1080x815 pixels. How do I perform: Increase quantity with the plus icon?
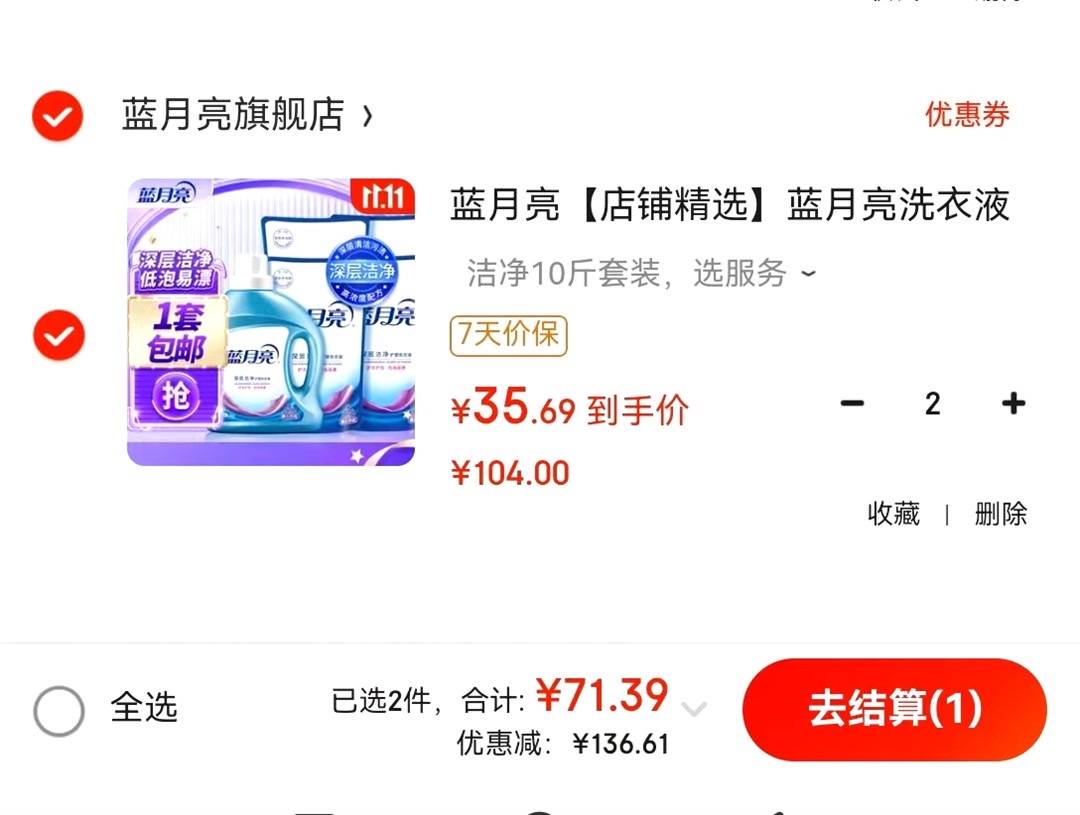click(x=1013, y=404)
